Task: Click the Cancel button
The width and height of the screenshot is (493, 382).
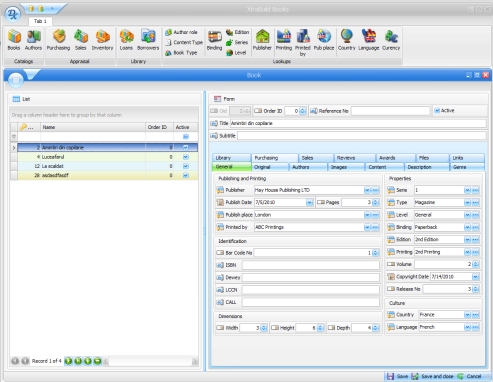Action: pyautogui.click(x=469, y=376)
